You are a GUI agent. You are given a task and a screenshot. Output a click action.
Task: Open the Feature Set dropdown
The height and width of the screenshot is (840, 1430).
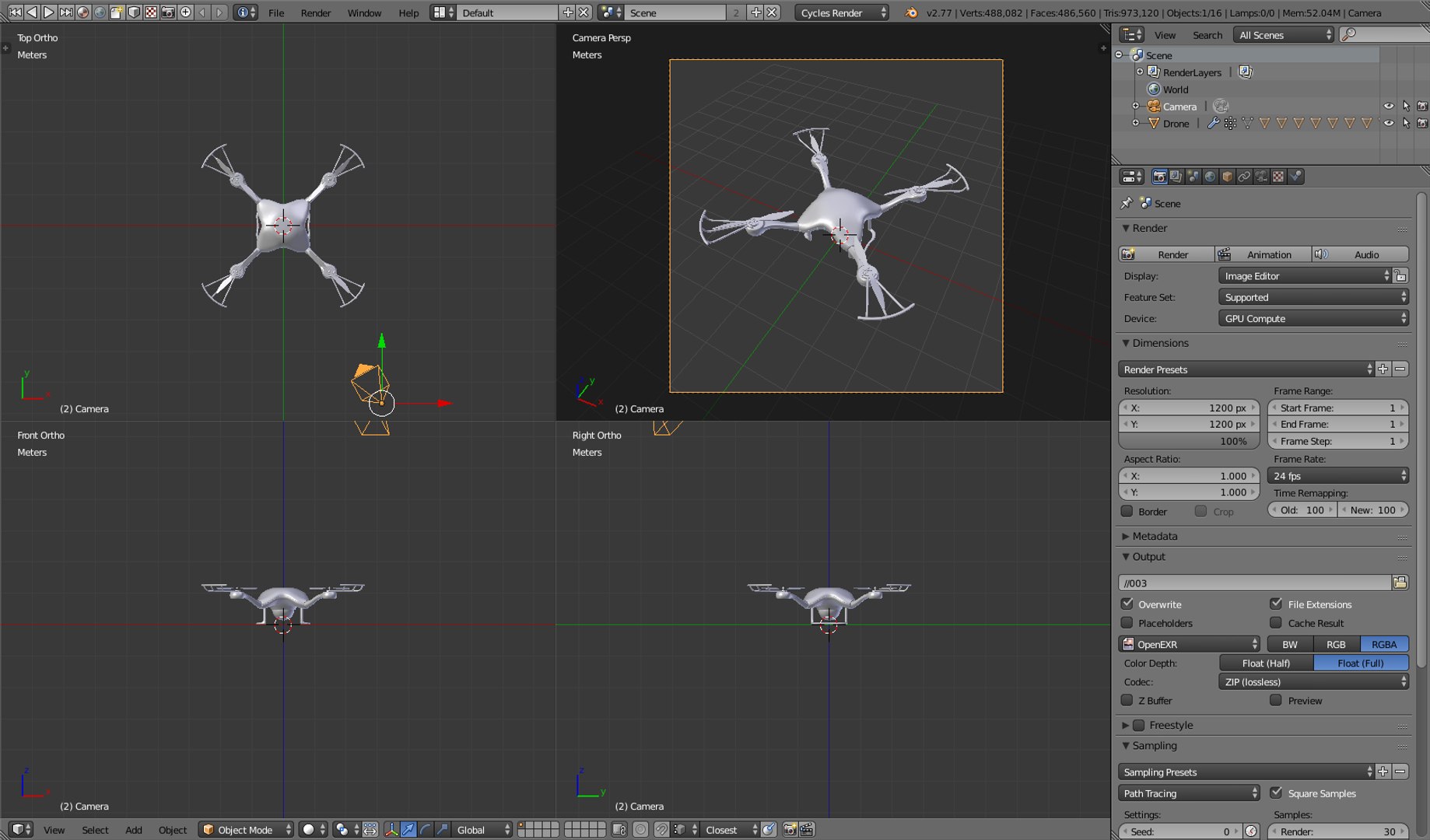1313,297
